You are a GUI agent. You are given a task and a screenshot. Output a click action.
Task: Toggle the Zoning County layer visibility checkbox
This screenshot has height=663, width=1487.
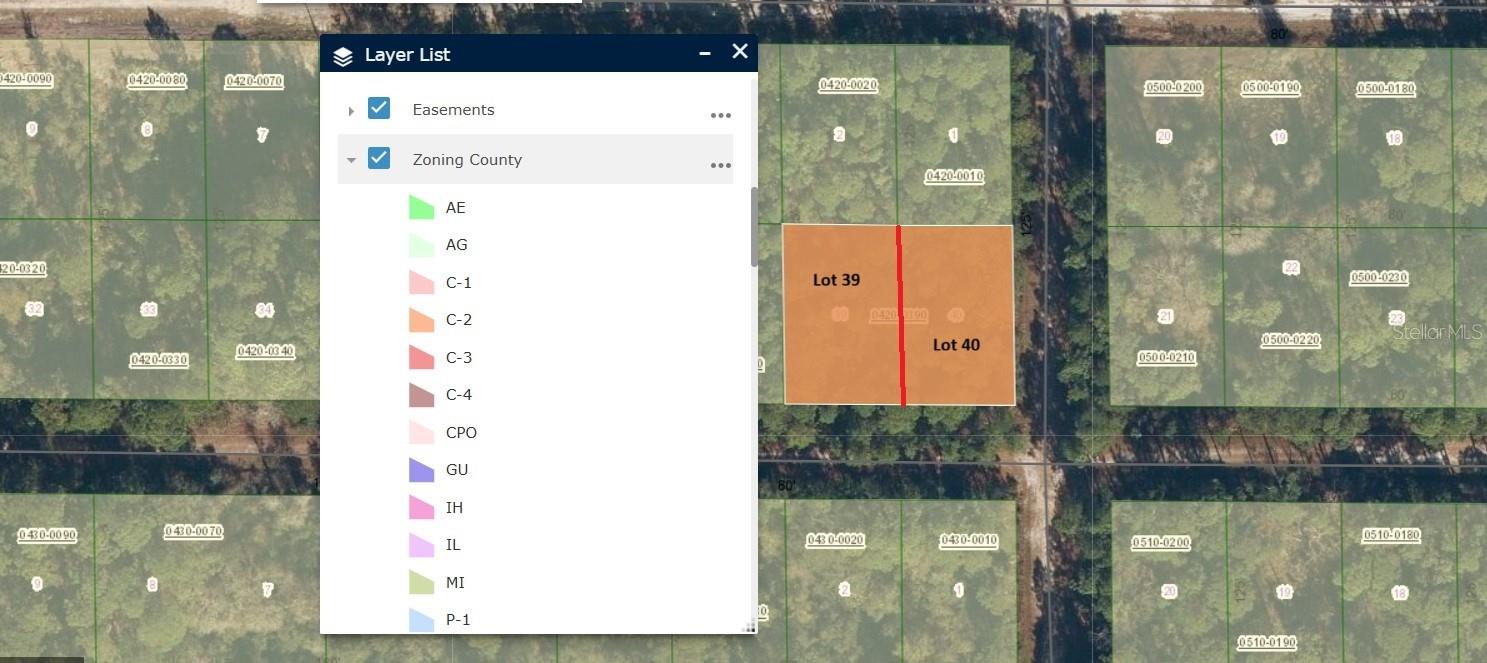(379, 158)
